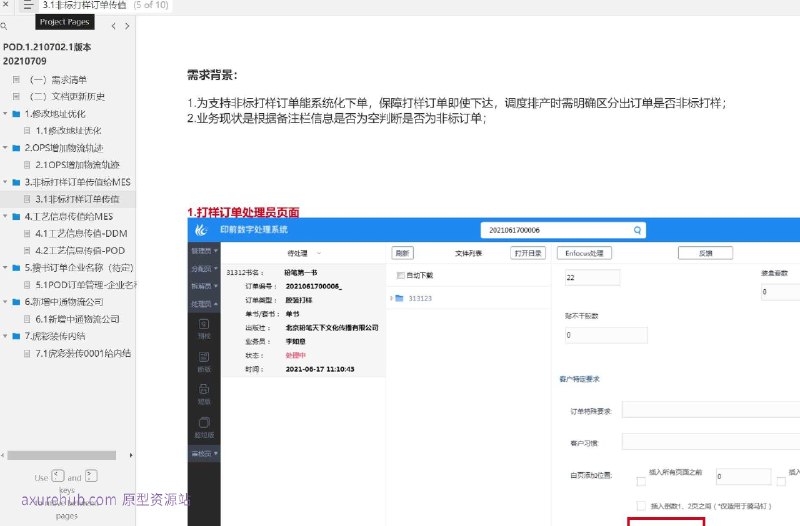Open page 6.1新增中通物流公司
Viewport: 800px width, 526px height.
pos(77,319)
